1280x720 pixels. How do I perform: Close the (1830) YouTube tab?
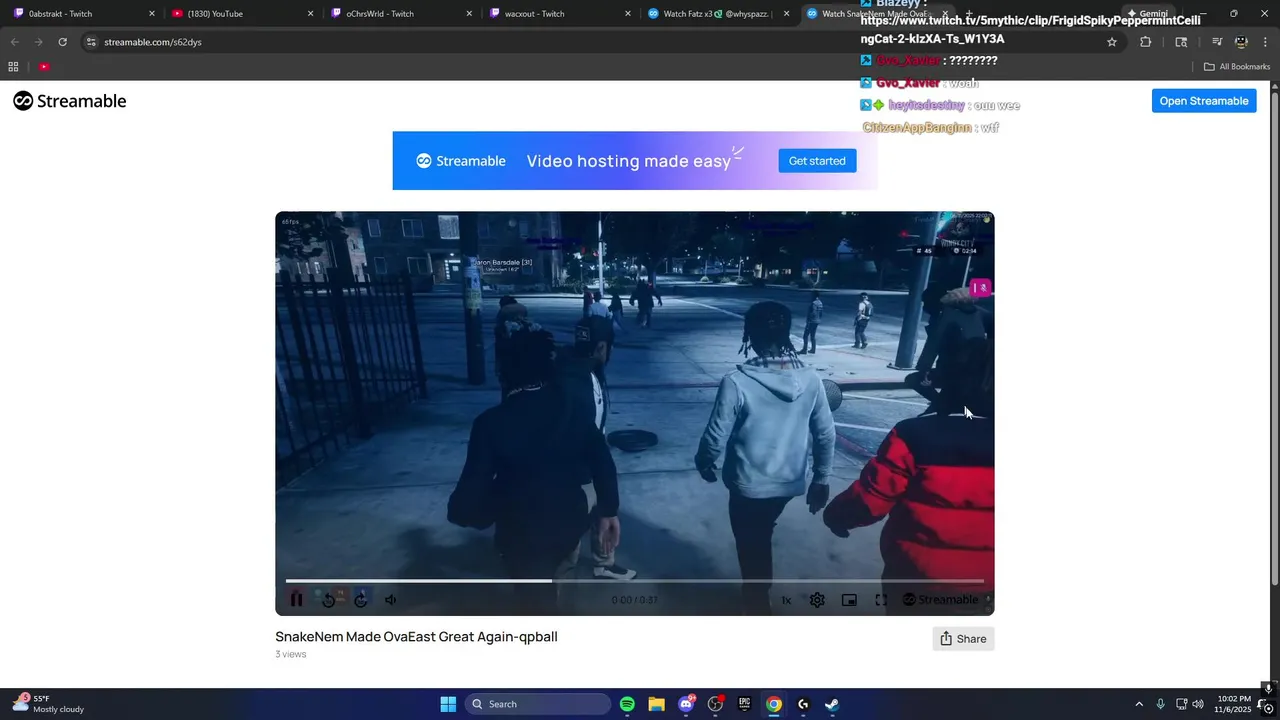point(310,14)
